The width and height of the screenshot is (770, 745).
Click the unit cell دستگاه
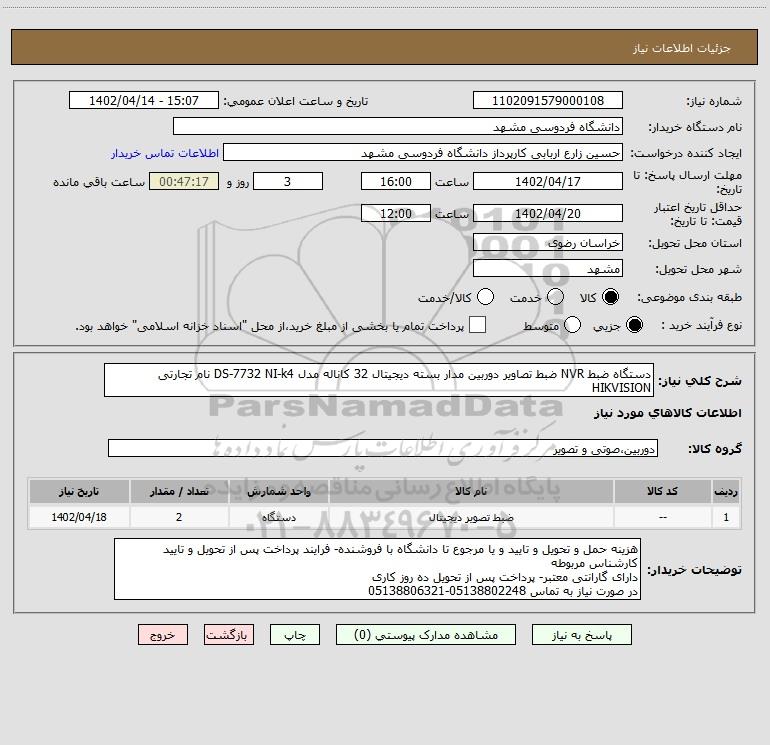[x=278, y=518]
